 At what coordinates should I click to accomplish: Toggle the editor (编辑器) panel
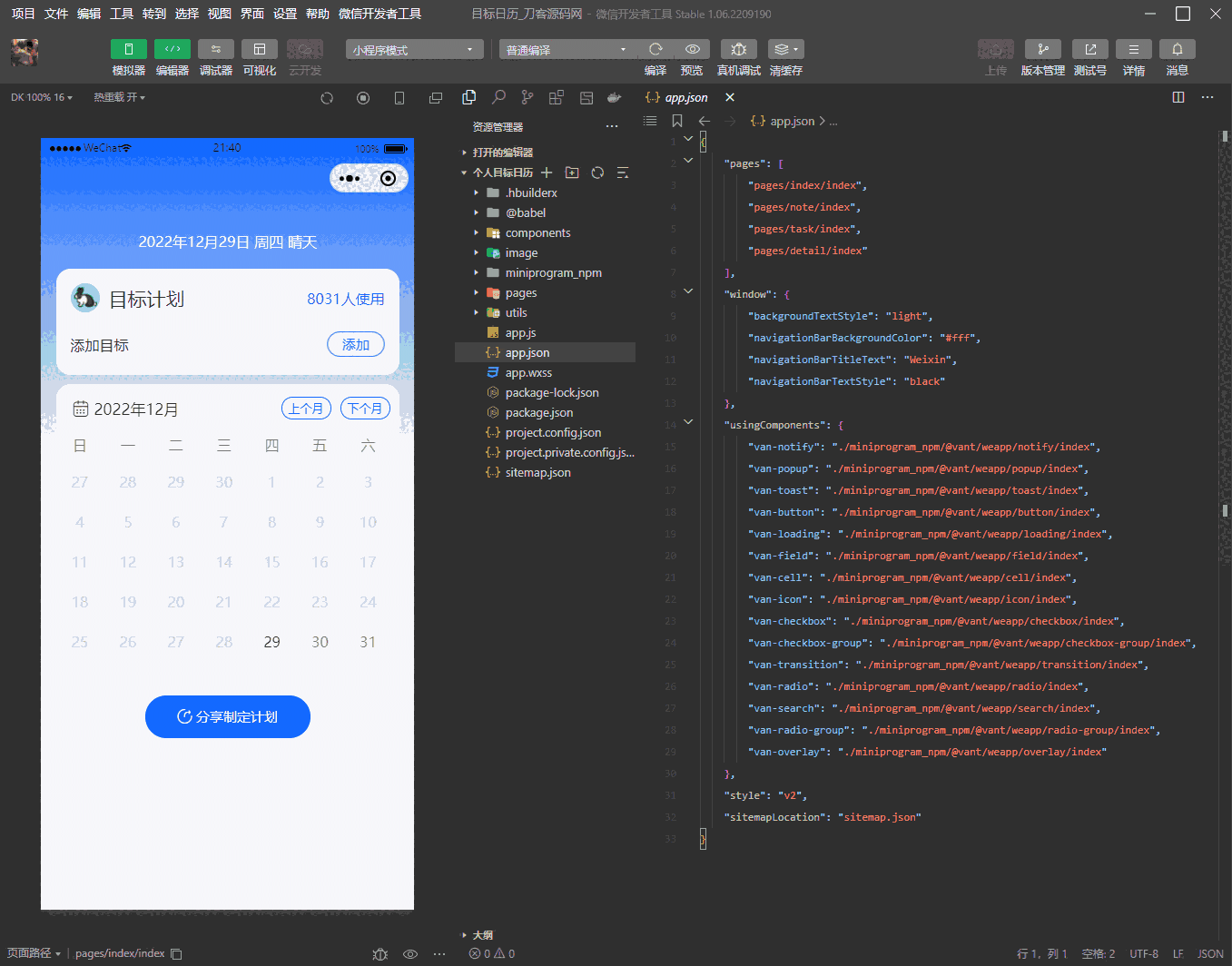click(172, 49)
